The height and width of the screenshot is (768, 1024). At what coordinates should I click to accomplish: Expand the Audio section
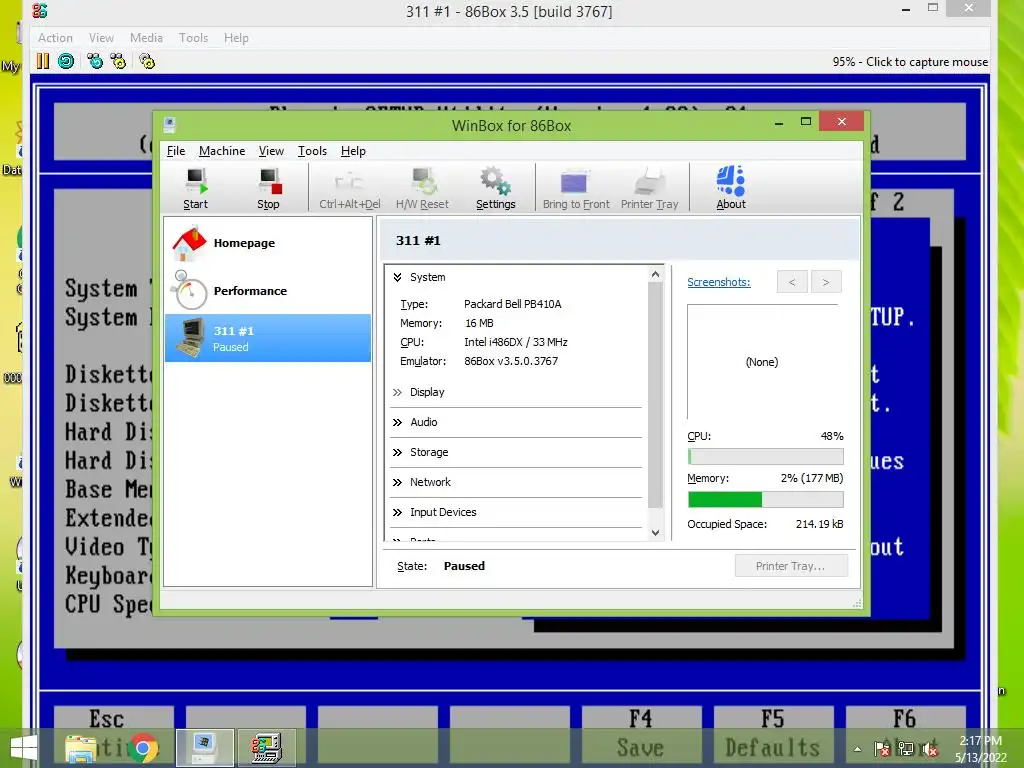click(x=397, y=423)
